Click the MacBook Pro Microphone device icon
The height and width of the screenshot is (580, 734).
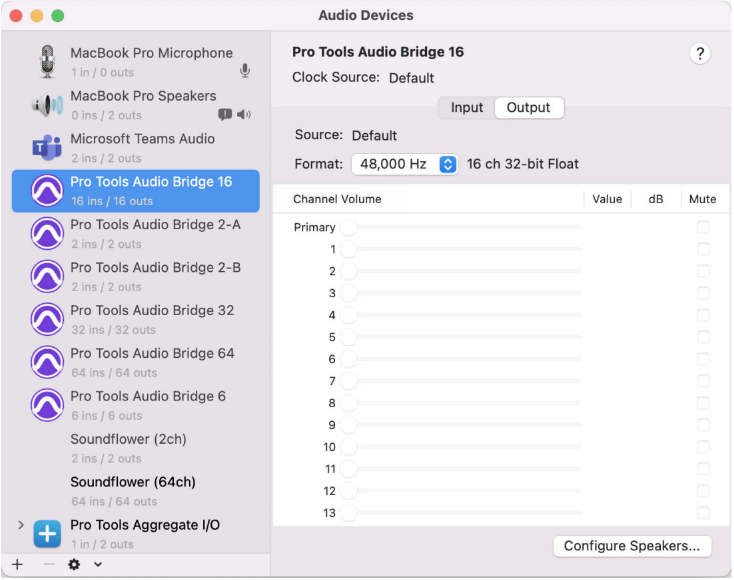click(x=47, y=61)
